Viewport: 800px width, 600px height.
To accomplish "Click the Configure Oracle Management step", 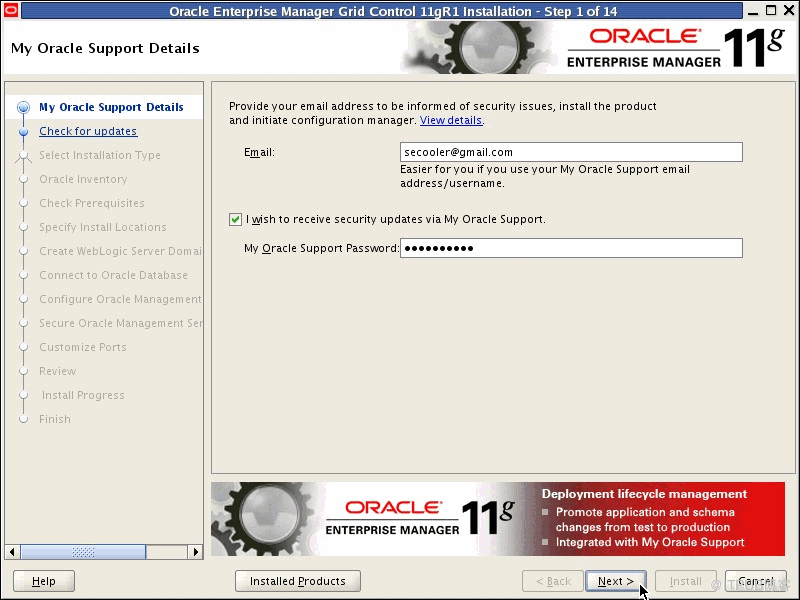I will 120,299.
